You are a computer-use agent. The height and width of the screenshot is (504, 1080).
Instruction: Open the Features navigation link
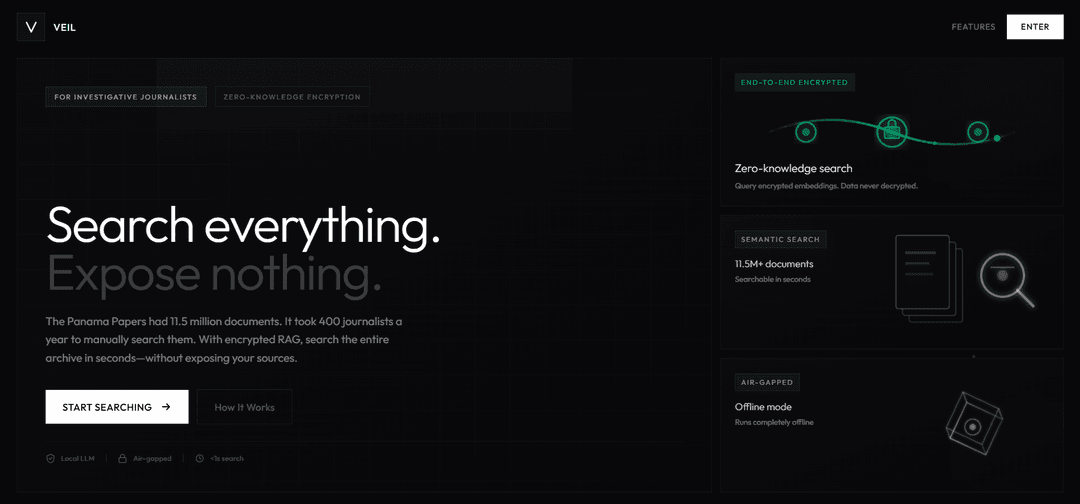pos(973,27)
